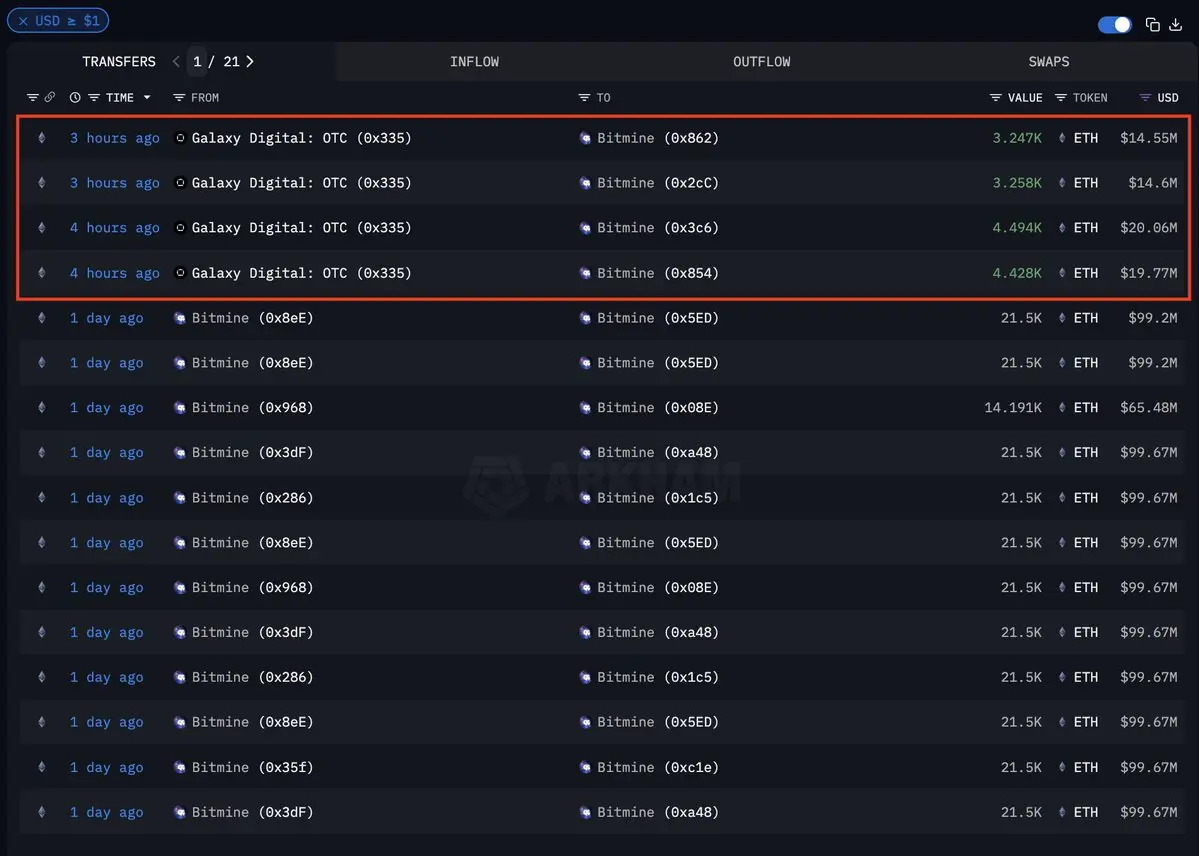
Task: Go to previous transfers page
Action: pos(176,61)
